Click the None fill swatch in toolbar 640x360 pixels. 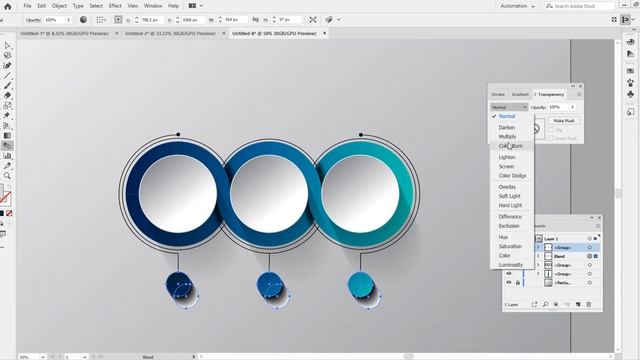pos(9,213)
